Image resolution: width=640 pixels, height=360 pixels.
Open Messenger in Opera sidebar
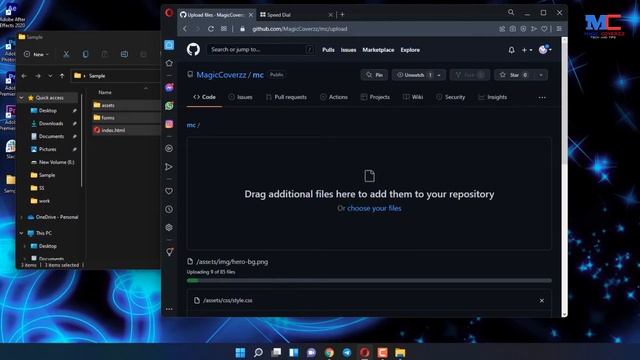169,87
